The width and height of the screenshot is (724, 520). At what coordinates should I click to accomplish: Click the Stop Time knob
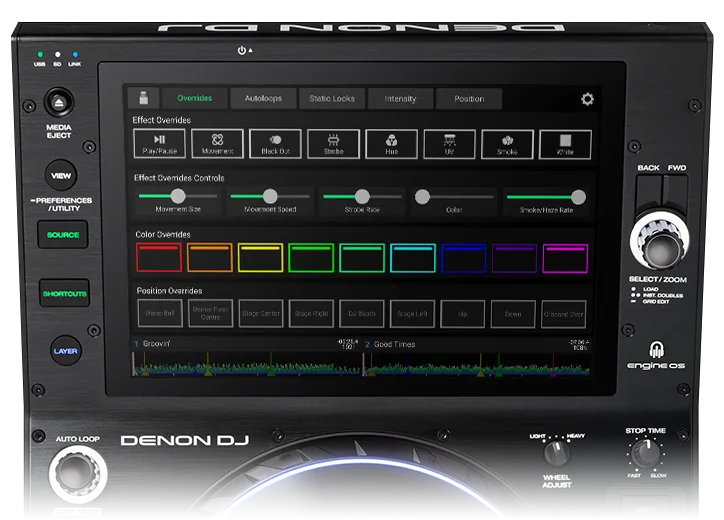[x=646, y=453]
